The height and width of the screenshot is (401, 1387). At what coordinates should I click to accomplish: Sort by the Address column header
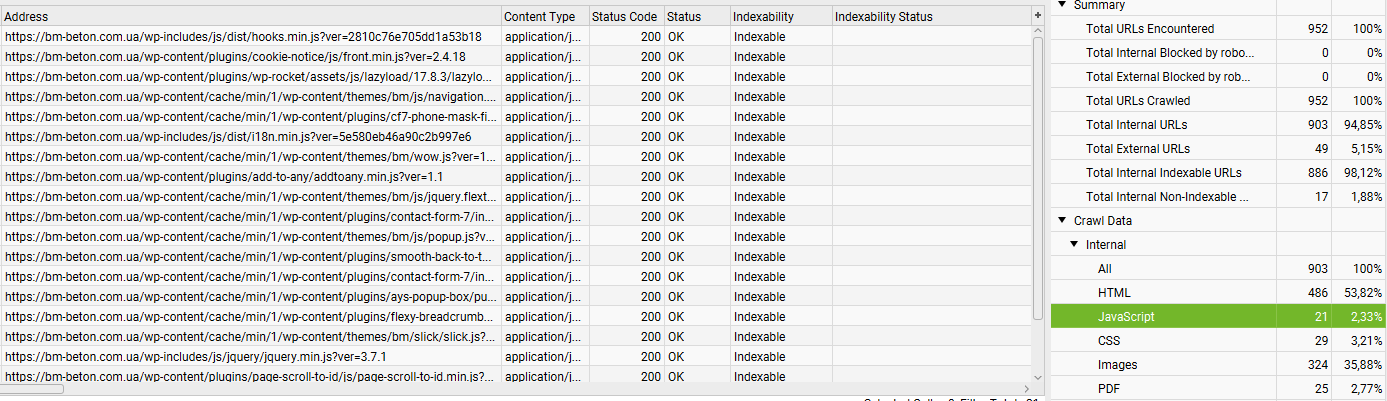point(250,16)
